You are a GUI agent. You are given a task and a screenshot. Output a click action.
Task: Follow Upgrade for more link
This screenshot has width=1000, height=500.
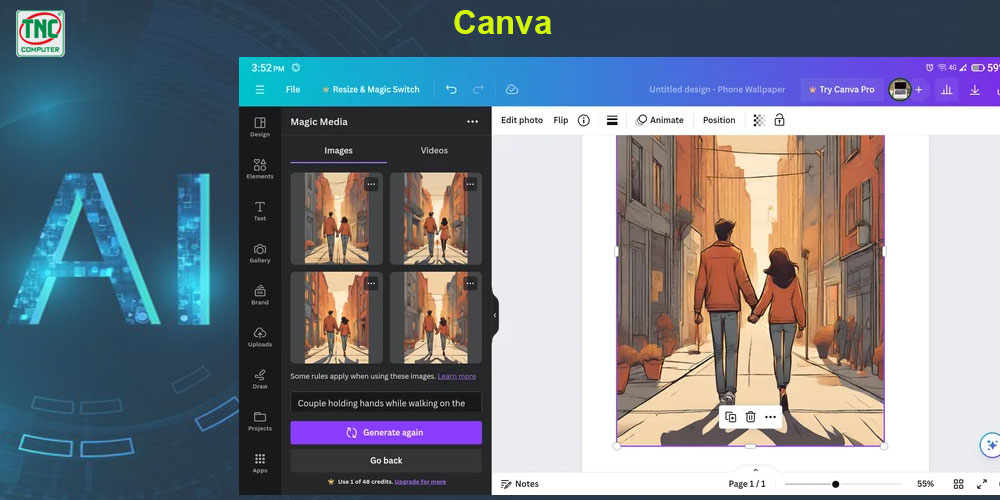click(420, 482)
